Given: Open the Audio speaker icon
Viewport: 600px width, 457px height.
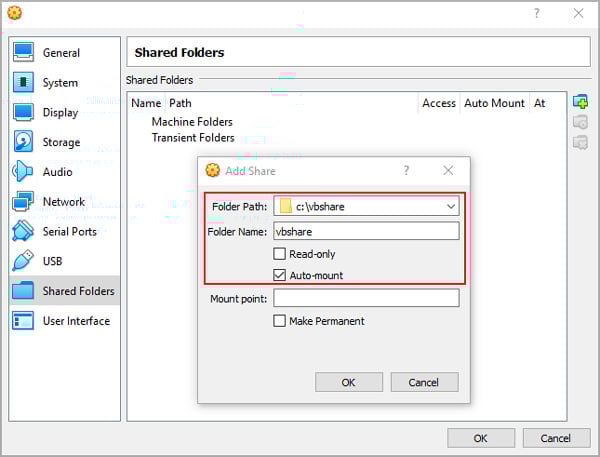Looking at the screenshot, I should (23, 171).
